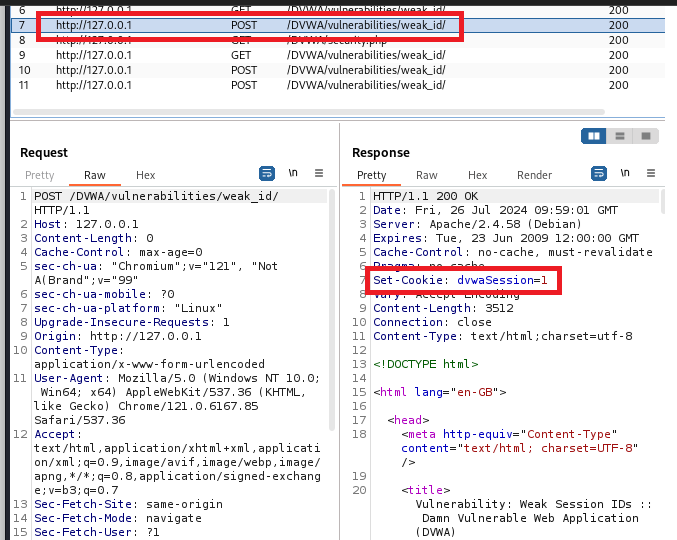Image resolution: width=677 pixels, height=540 pixels.
Task: Toggle word wrap icon in Response panel
Action: click(x=599, y=174)
